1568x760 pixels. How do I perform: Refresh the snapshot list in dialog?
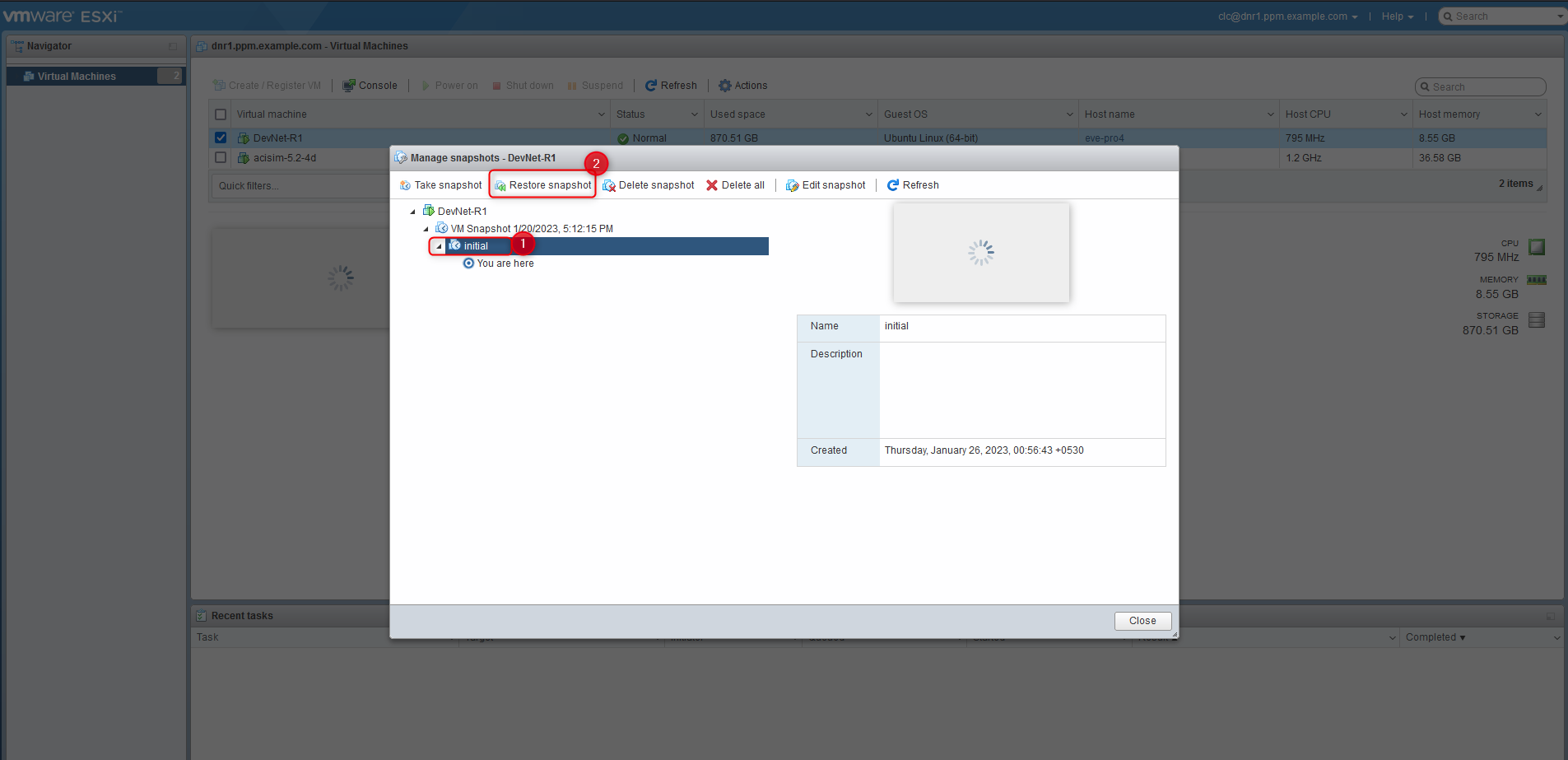913,185
